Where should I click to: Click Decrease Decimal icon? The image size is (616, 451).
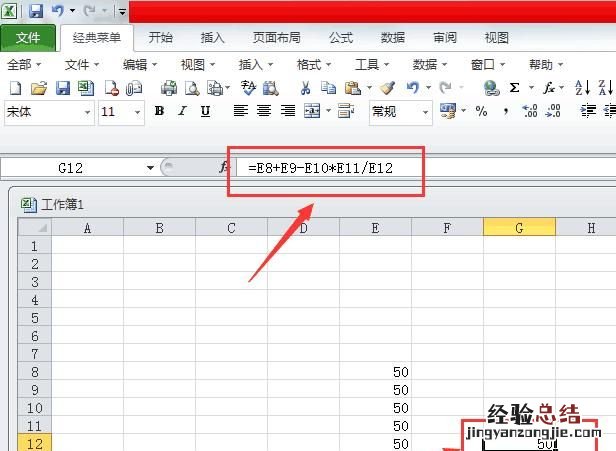(553, 112)
